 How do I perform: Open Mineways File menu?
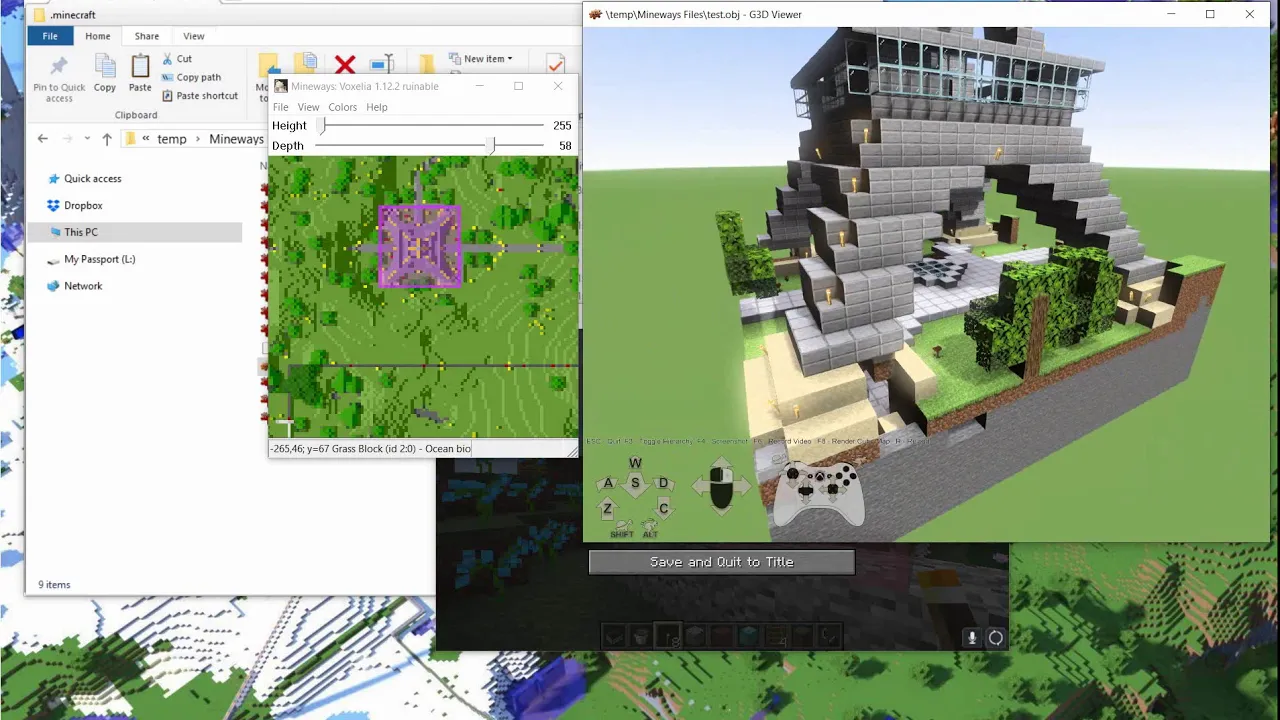coord(281,107)
